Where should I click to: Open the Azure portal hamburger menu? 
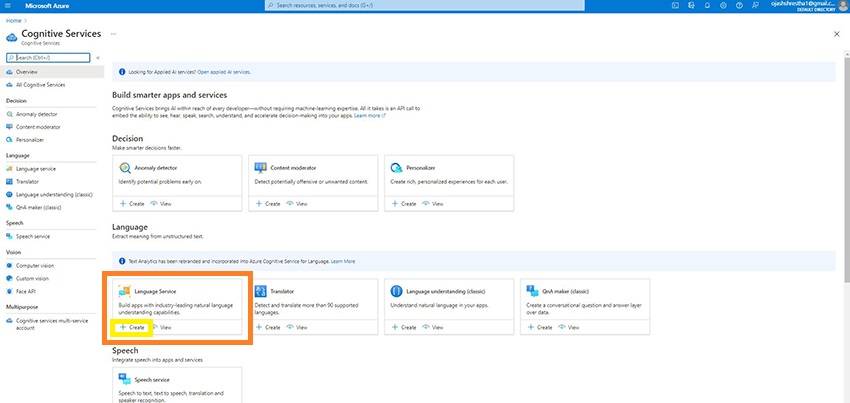click(8, 5)
